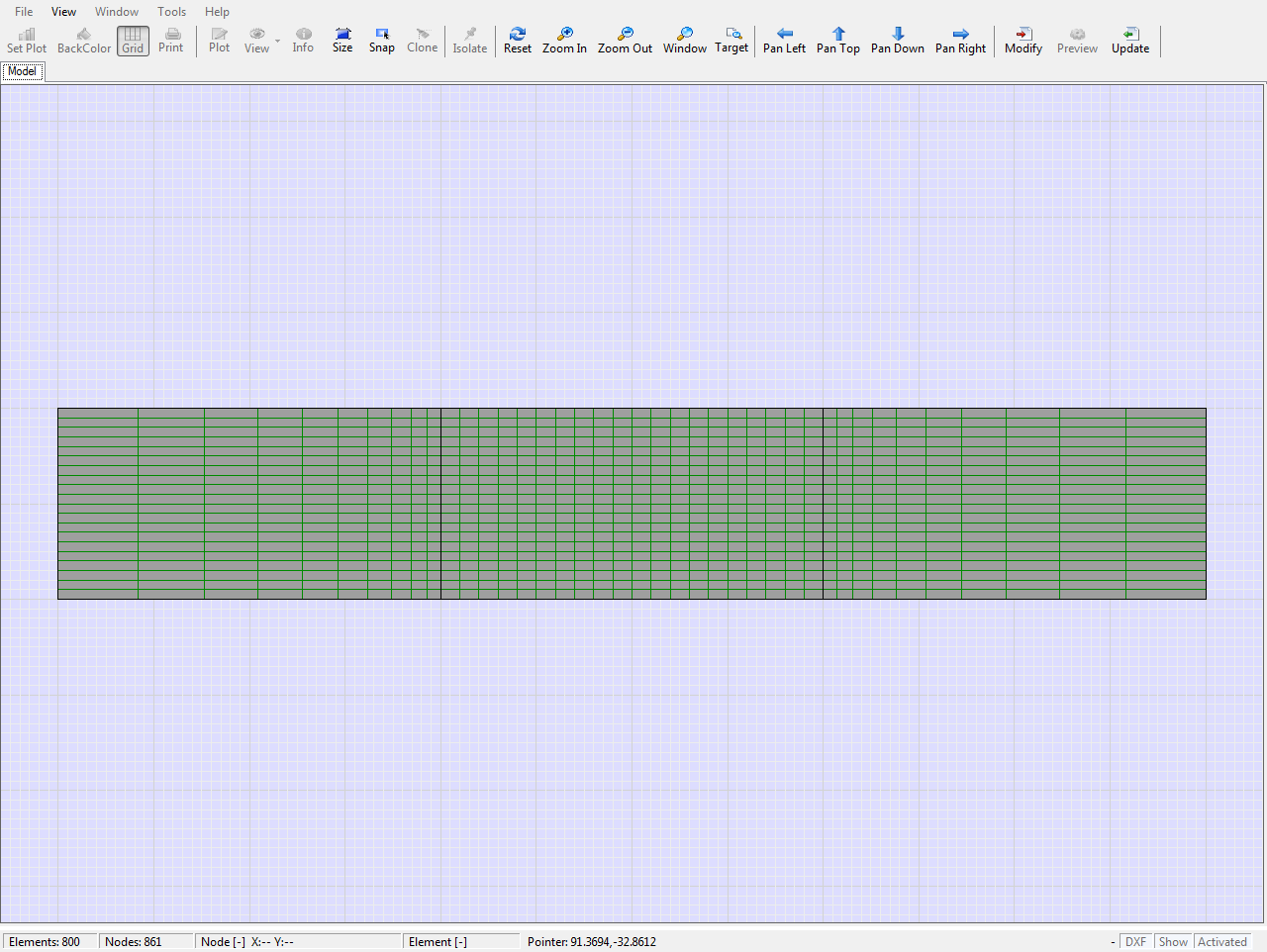Pan the view right
1267x952 pixels.
pyautogui.click(x=961, y=41)
